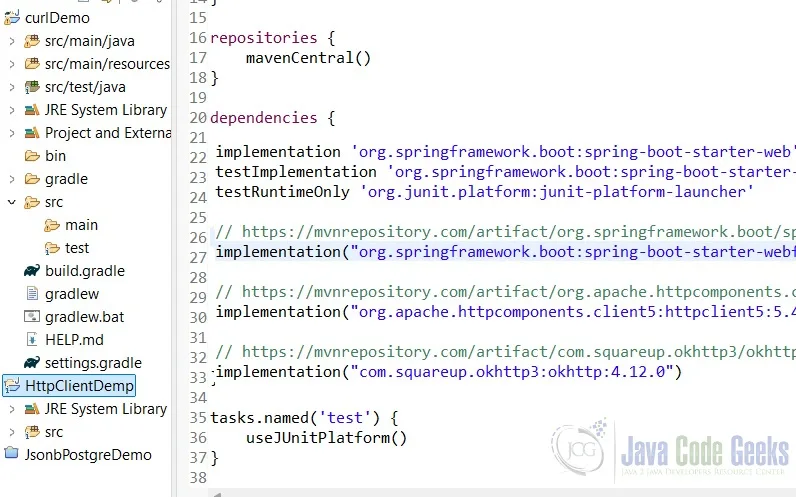This screenshot has height=497, width=796.
Task: Click the HttpClientDemp project icon
Action: [12, 385]
